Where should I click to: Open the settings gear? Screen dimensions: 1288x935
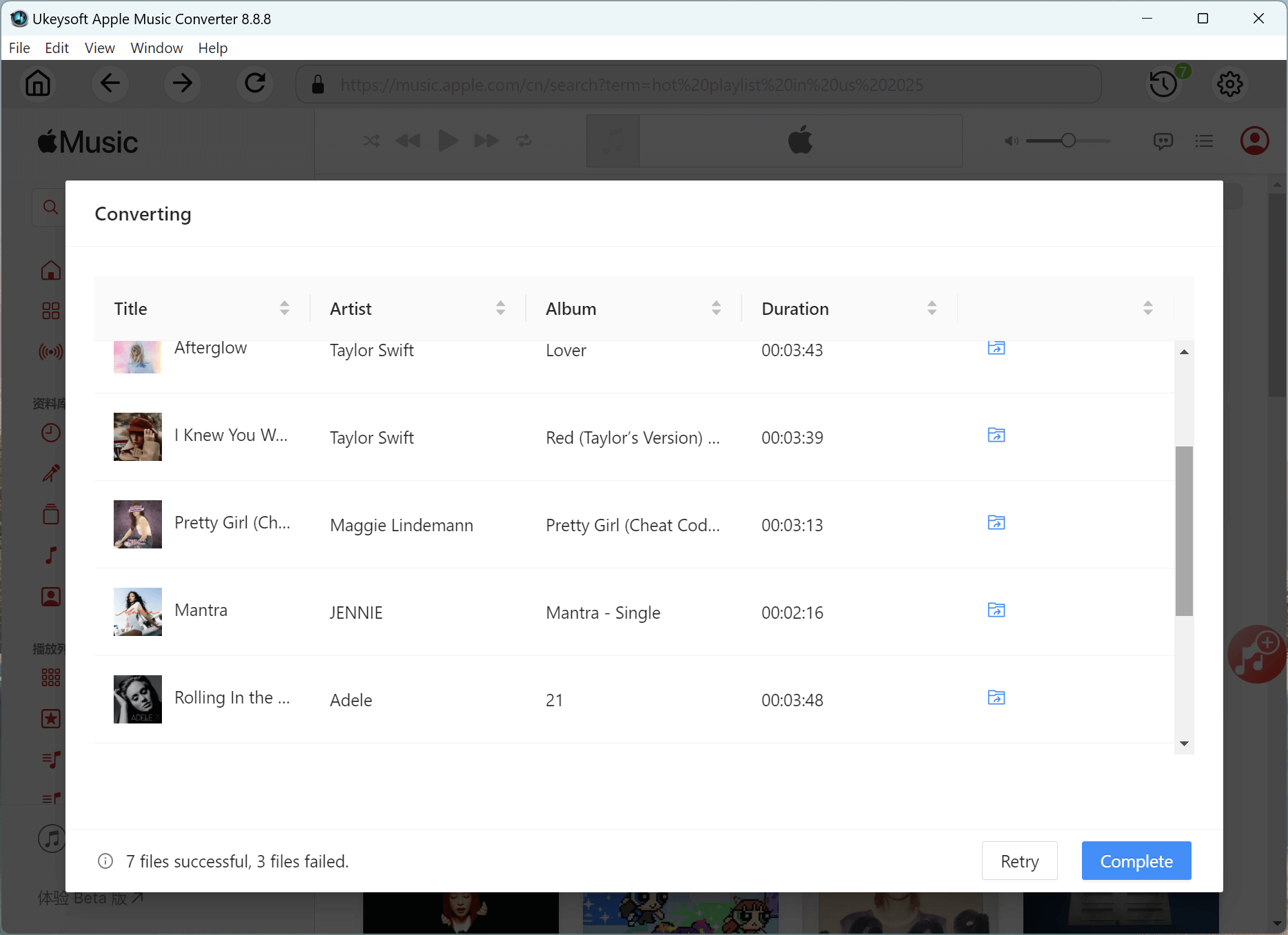1229,84
